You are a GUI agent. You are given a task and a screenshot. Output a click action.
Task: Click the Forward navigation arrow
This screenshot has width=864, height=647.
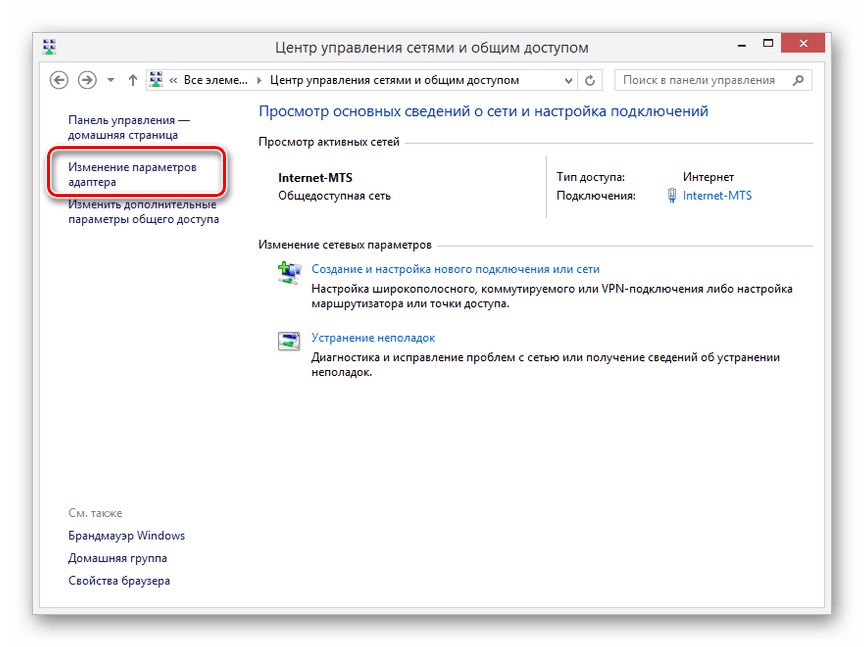(x=87, y=80)
